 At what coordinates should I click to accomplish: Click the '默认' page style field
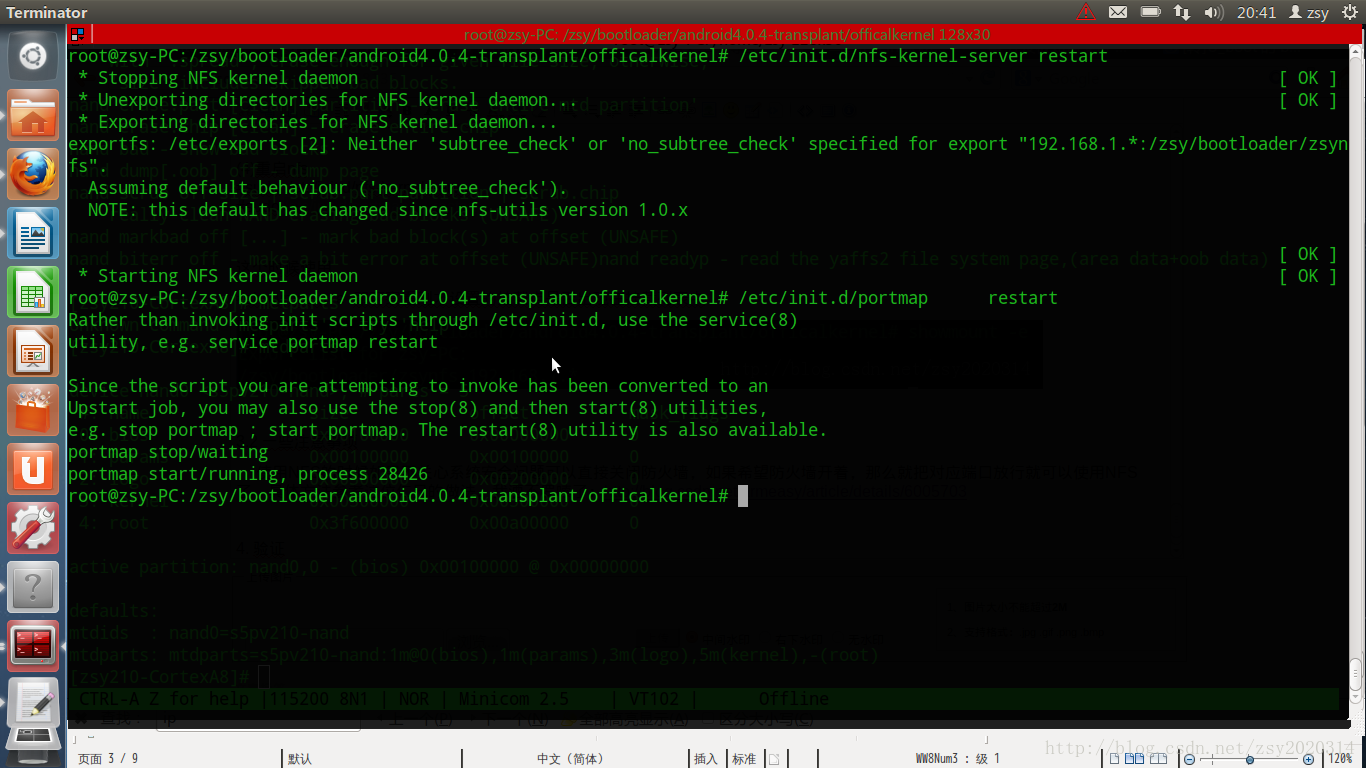[x=300, y=759]
